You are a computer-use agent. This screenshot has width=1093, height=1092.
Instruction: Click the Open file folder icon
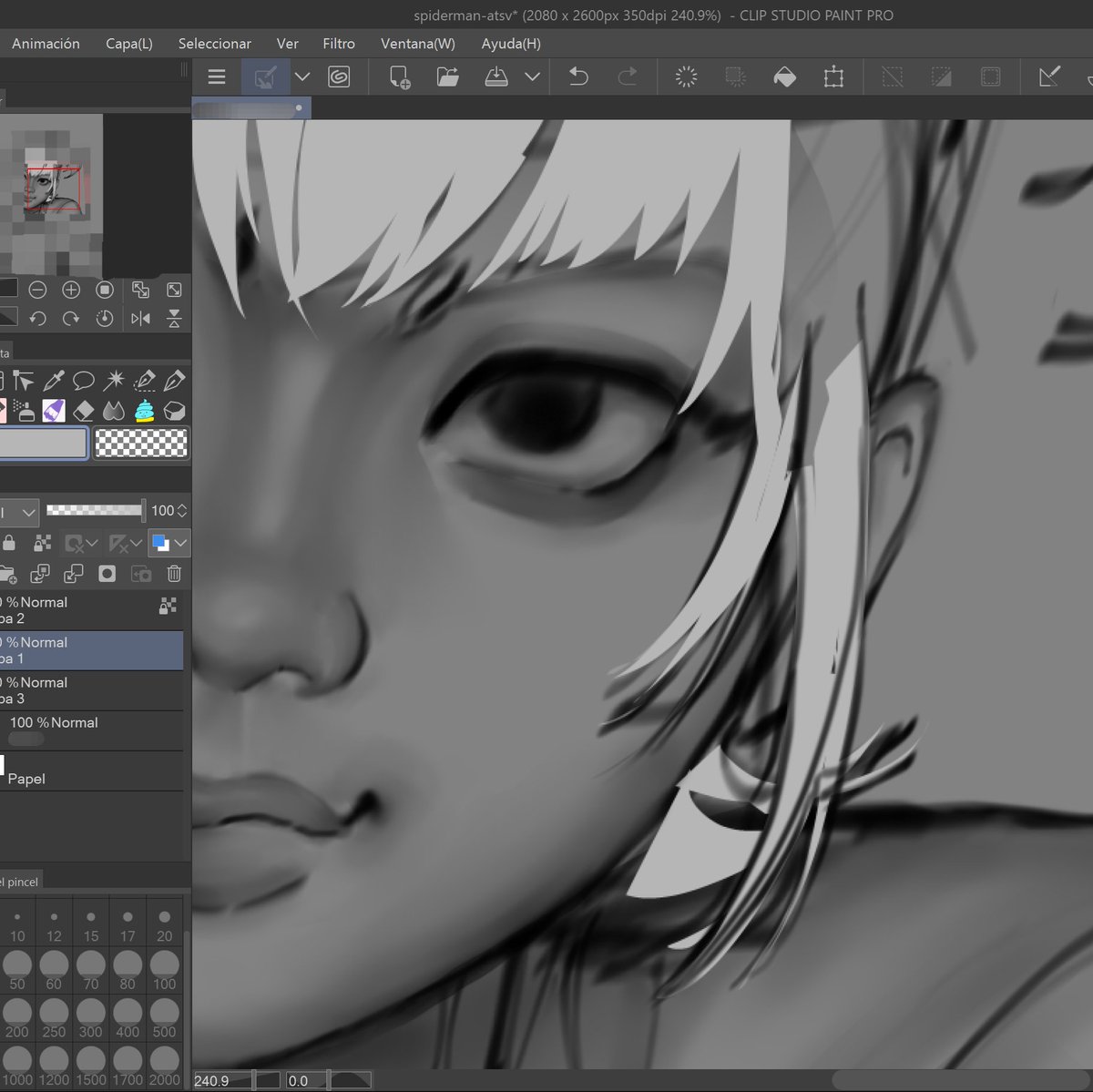point(447,77)
